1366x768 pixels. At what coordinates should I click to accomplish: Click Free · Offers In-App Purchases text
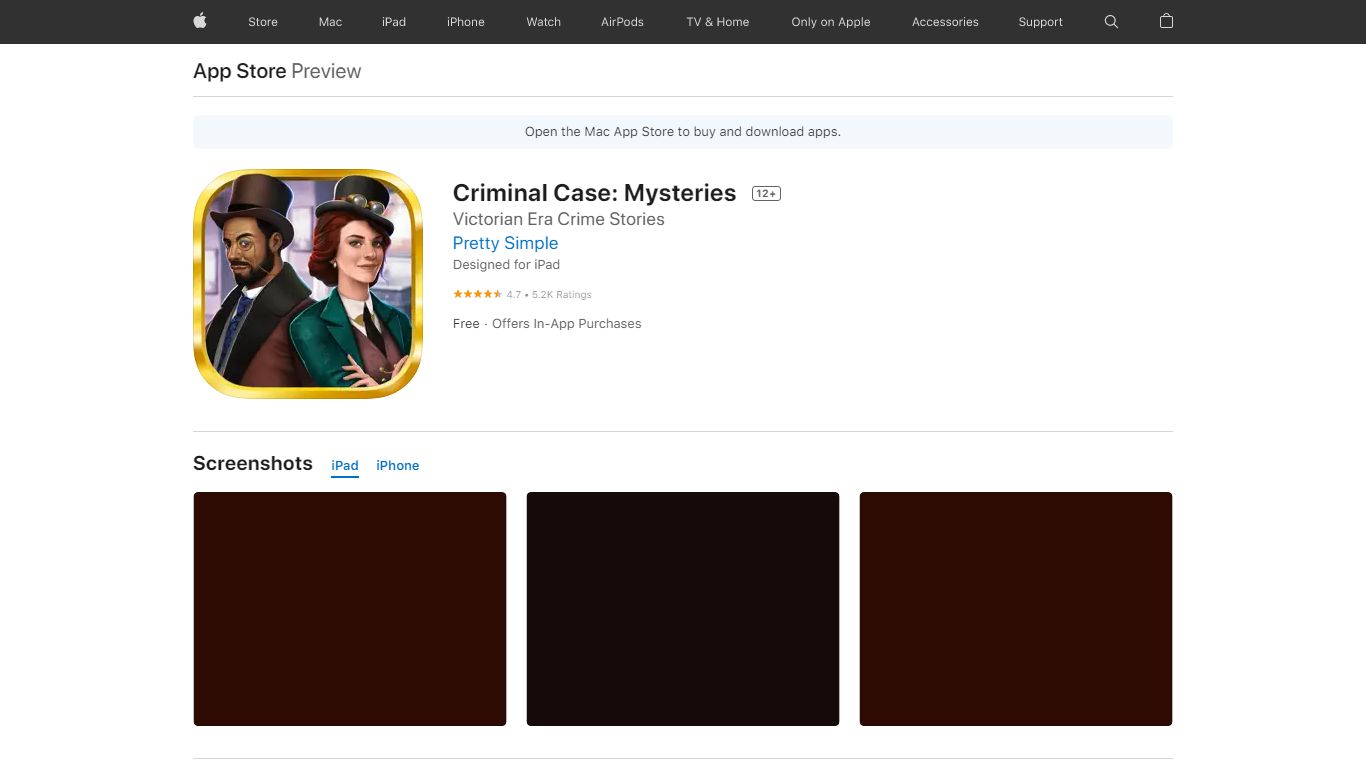pos(547,324)
